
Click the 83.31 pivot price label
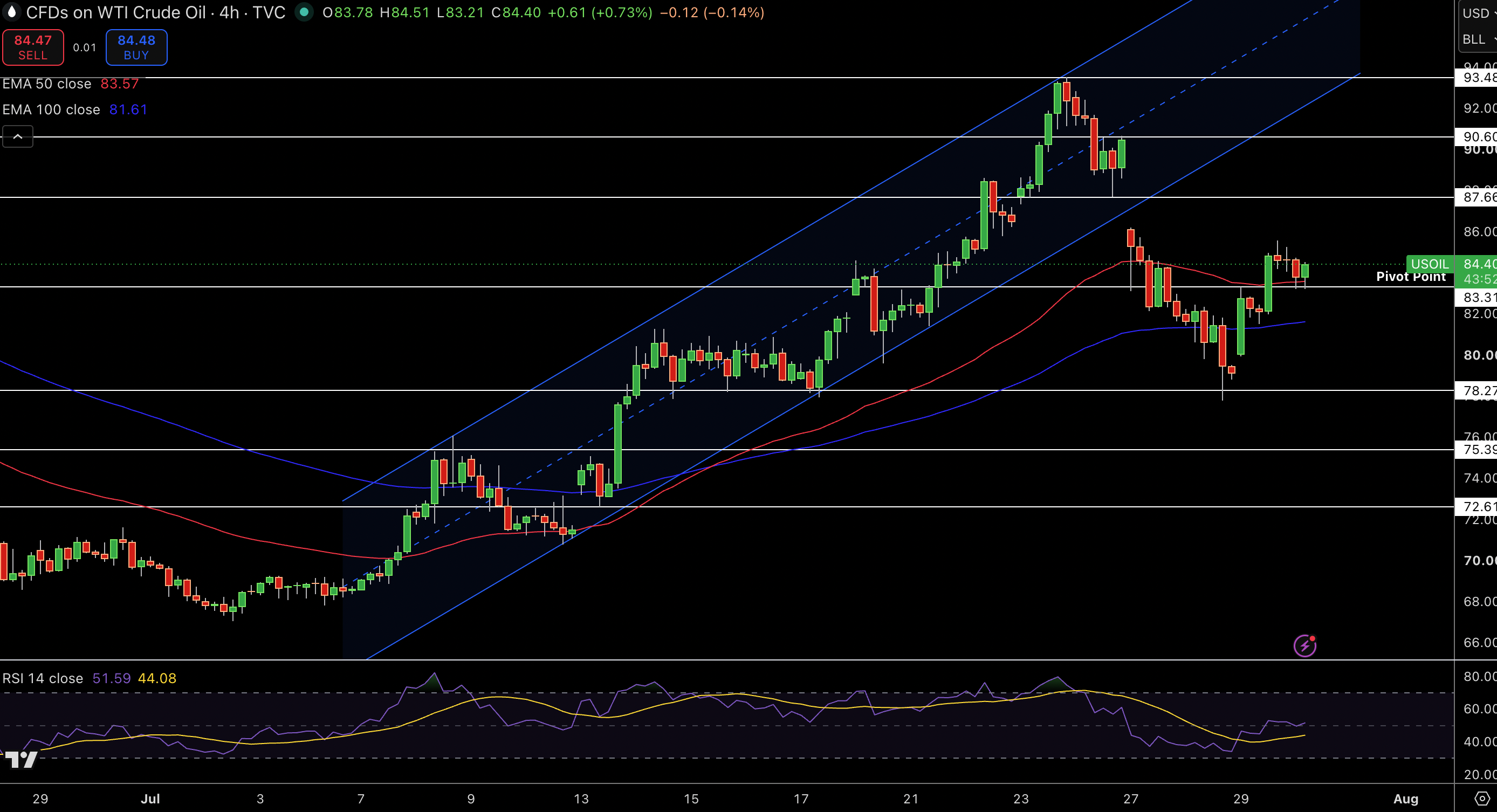(x=1477, y=298)
